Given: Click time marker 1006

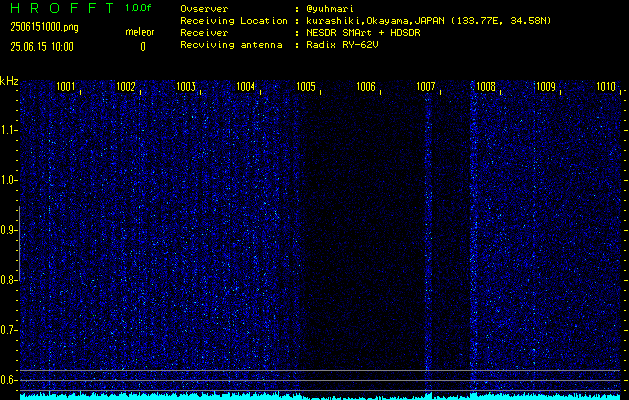Looking at the screenshot, I should (x=366, y=86).
